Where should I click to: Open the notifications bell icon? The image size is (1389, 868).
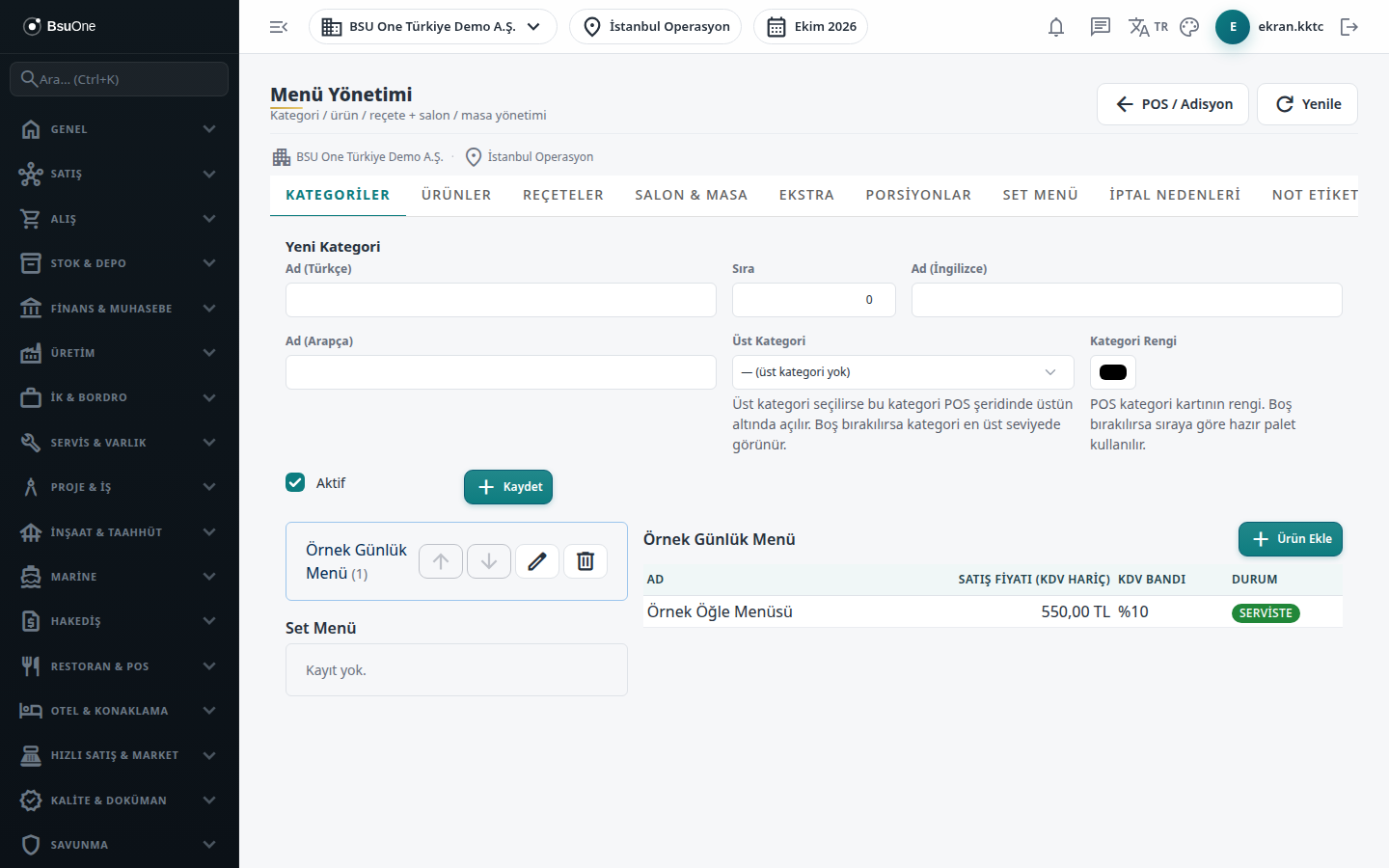coord(1056,27)
